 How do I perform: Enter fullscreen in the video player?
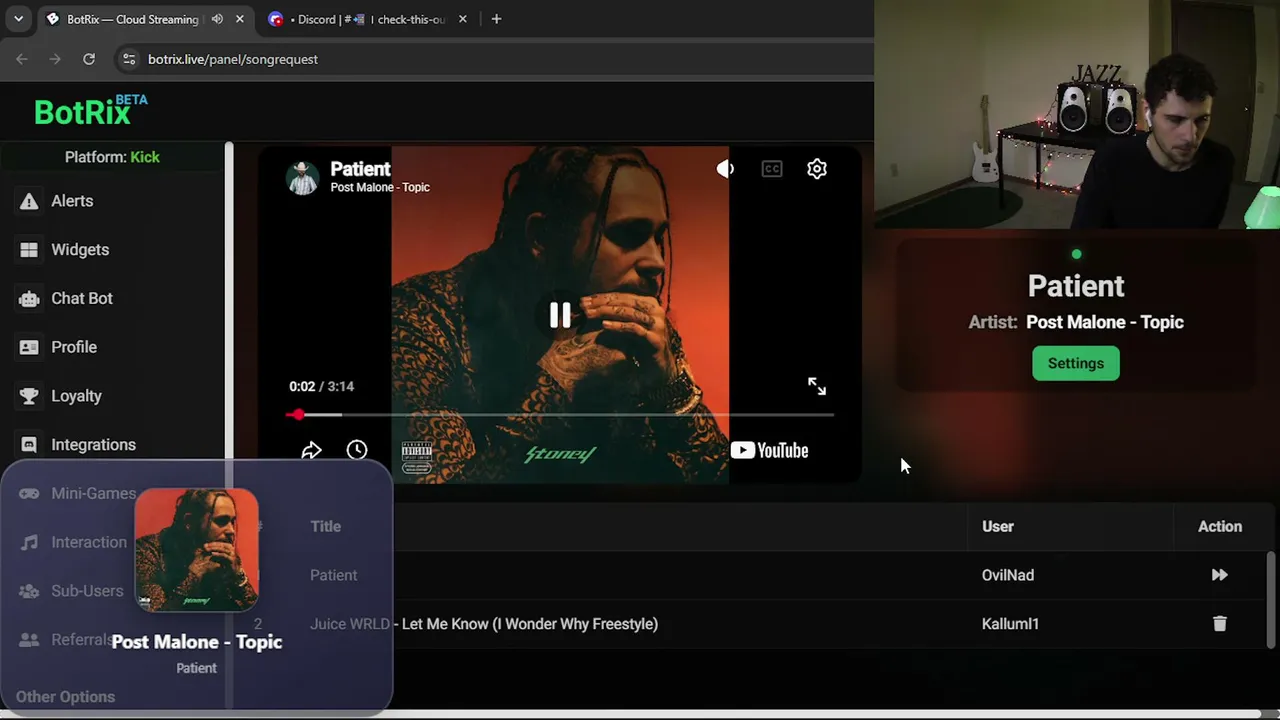tap(817, 386)
